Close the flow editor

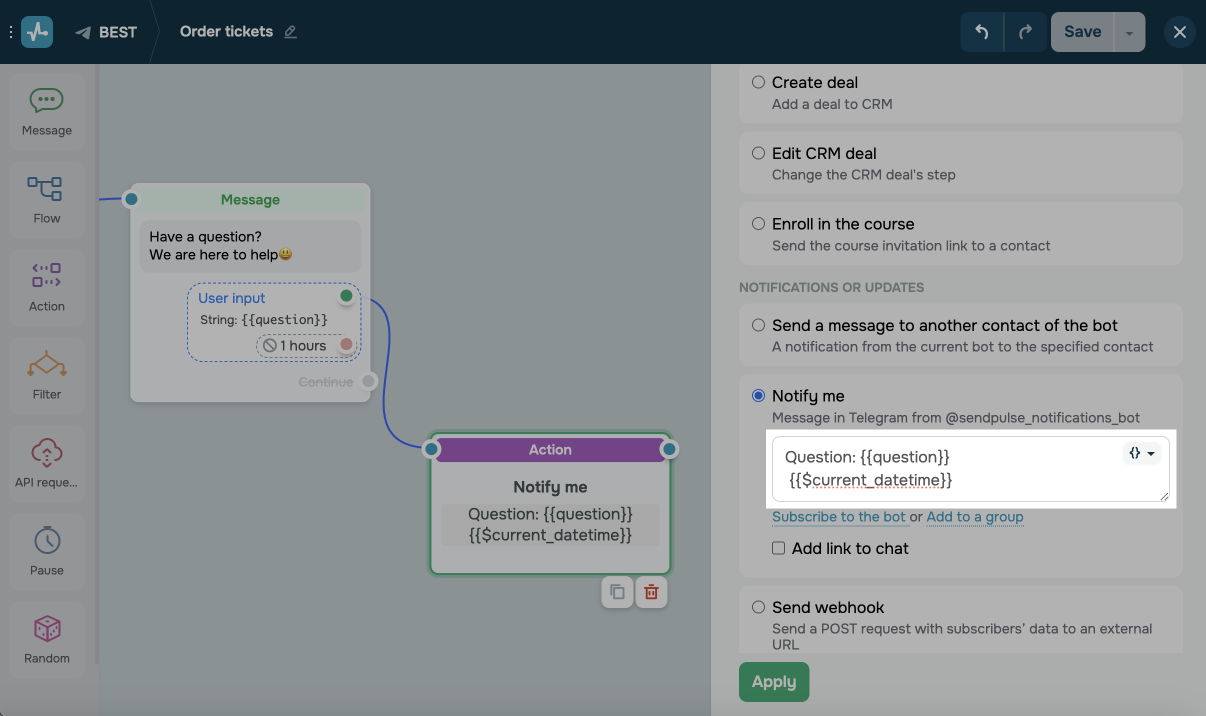pyautogui.click(x=1180, y=32)
